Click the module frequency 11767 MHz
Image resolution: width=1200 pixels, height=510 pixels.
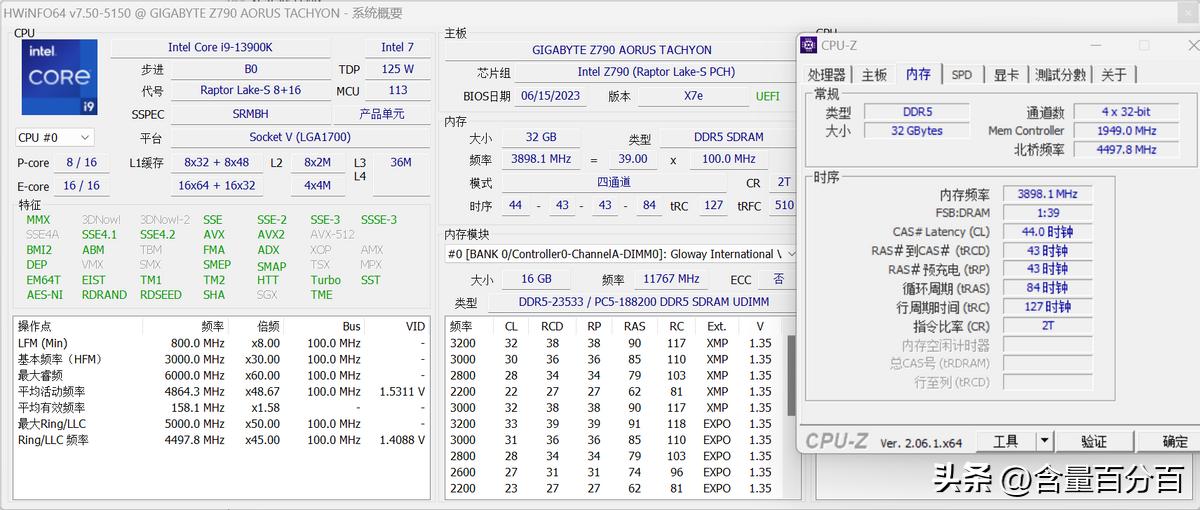[x=671, y=279]
